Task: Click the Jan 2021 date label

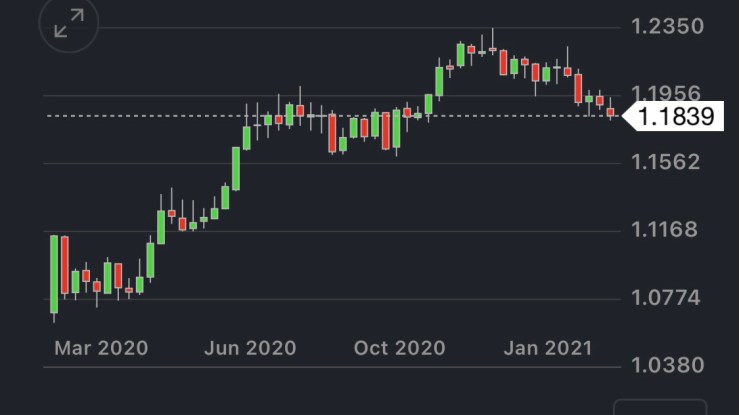Action: (x=548, y=348)
